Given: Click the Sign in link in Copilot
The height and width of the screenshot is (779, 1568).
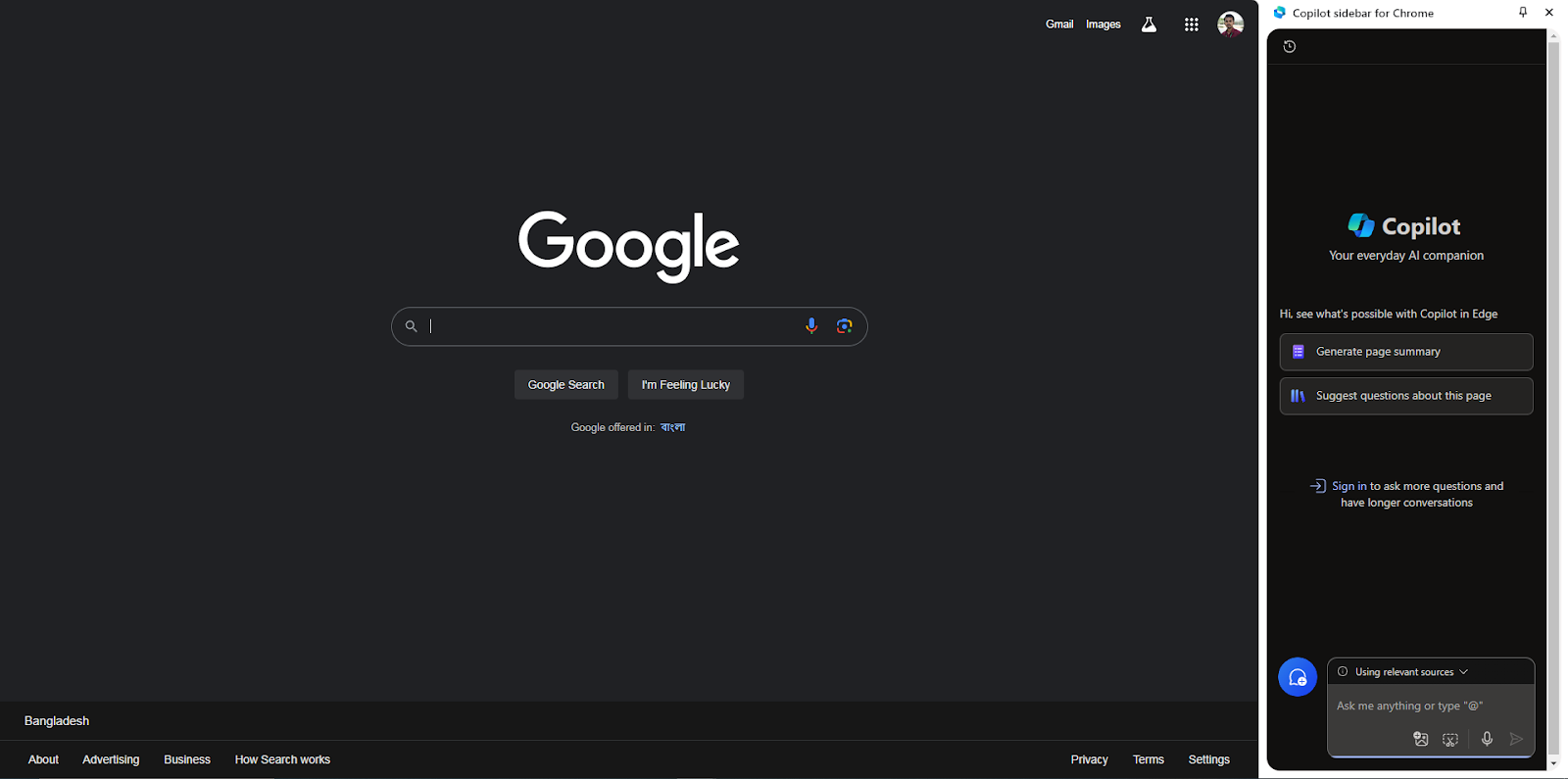Looking at the screenshot, I should pyautogui.click(x=1348, y=486).
